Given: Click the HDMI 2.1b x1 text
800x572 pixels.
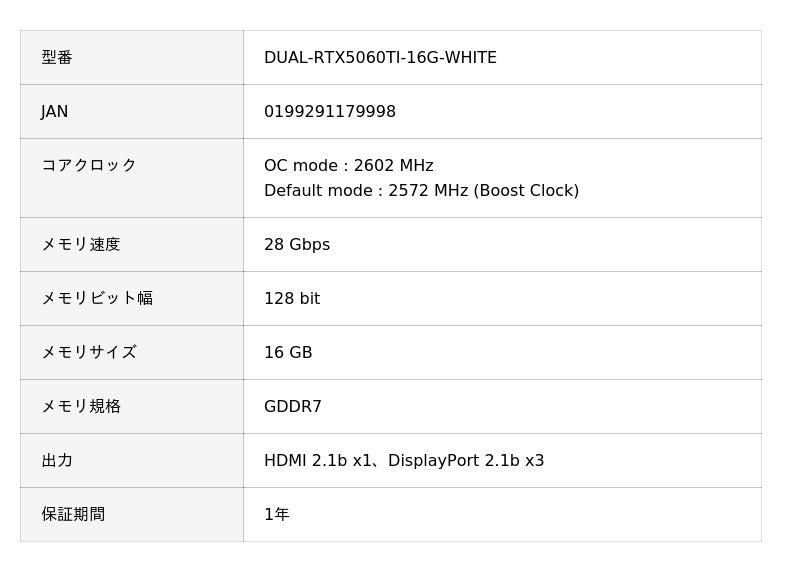Looking at the screenshot, I should pos(317,461).
